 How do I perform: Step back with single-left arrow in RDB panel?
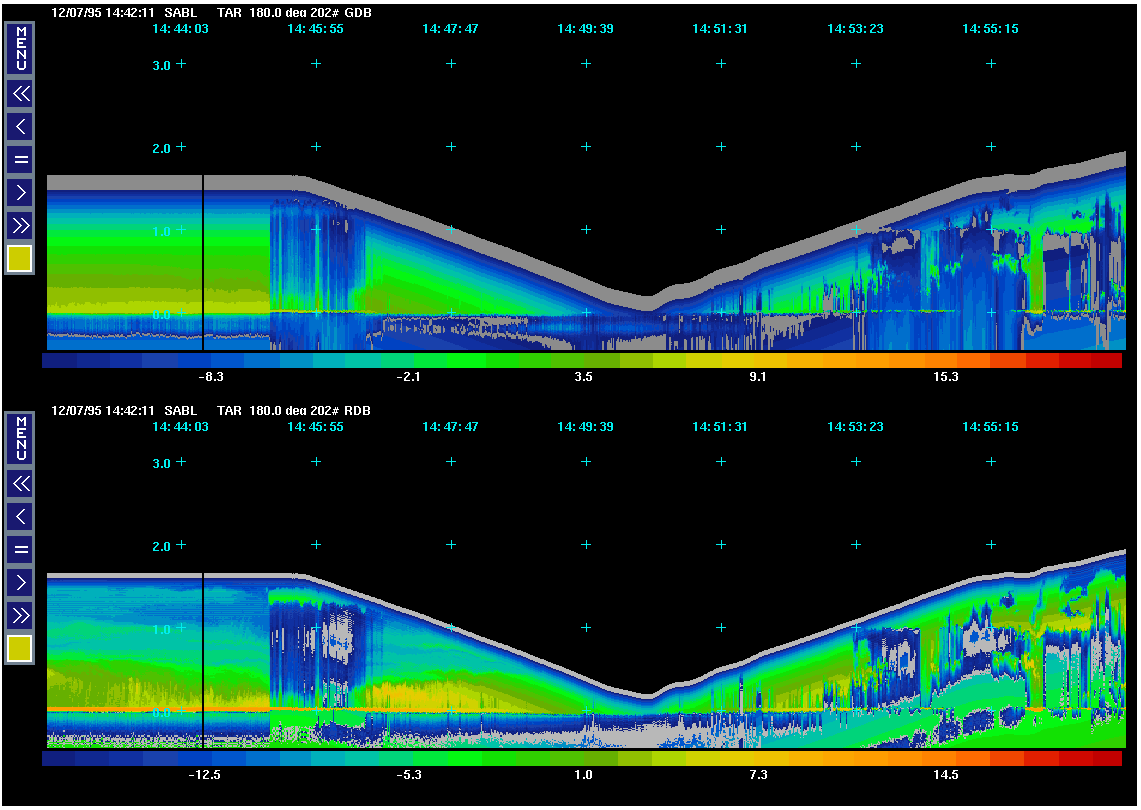tap(20, 516)
